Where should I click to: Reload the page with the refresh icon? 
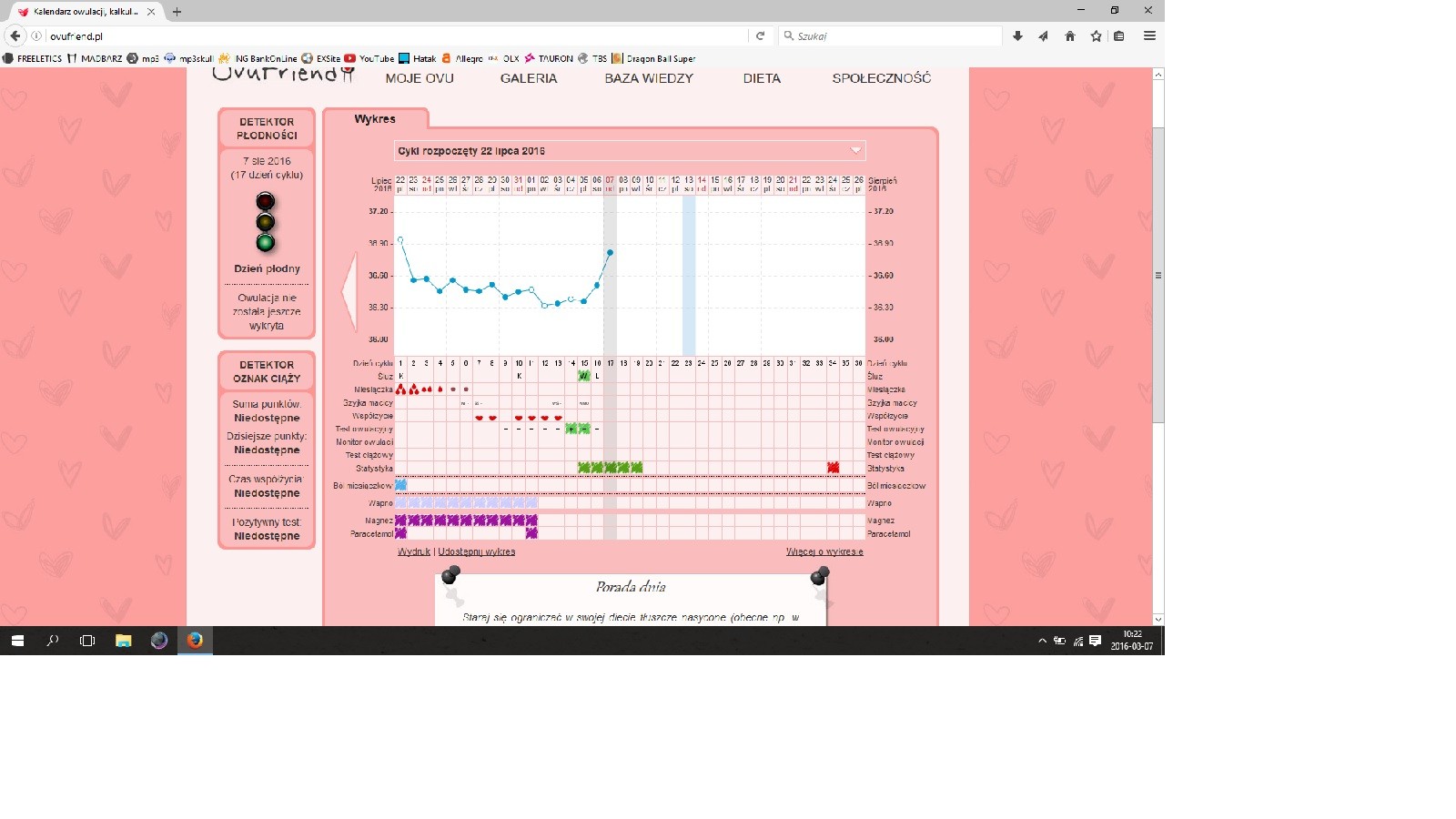pyautogui.click(x=760, y=35)
